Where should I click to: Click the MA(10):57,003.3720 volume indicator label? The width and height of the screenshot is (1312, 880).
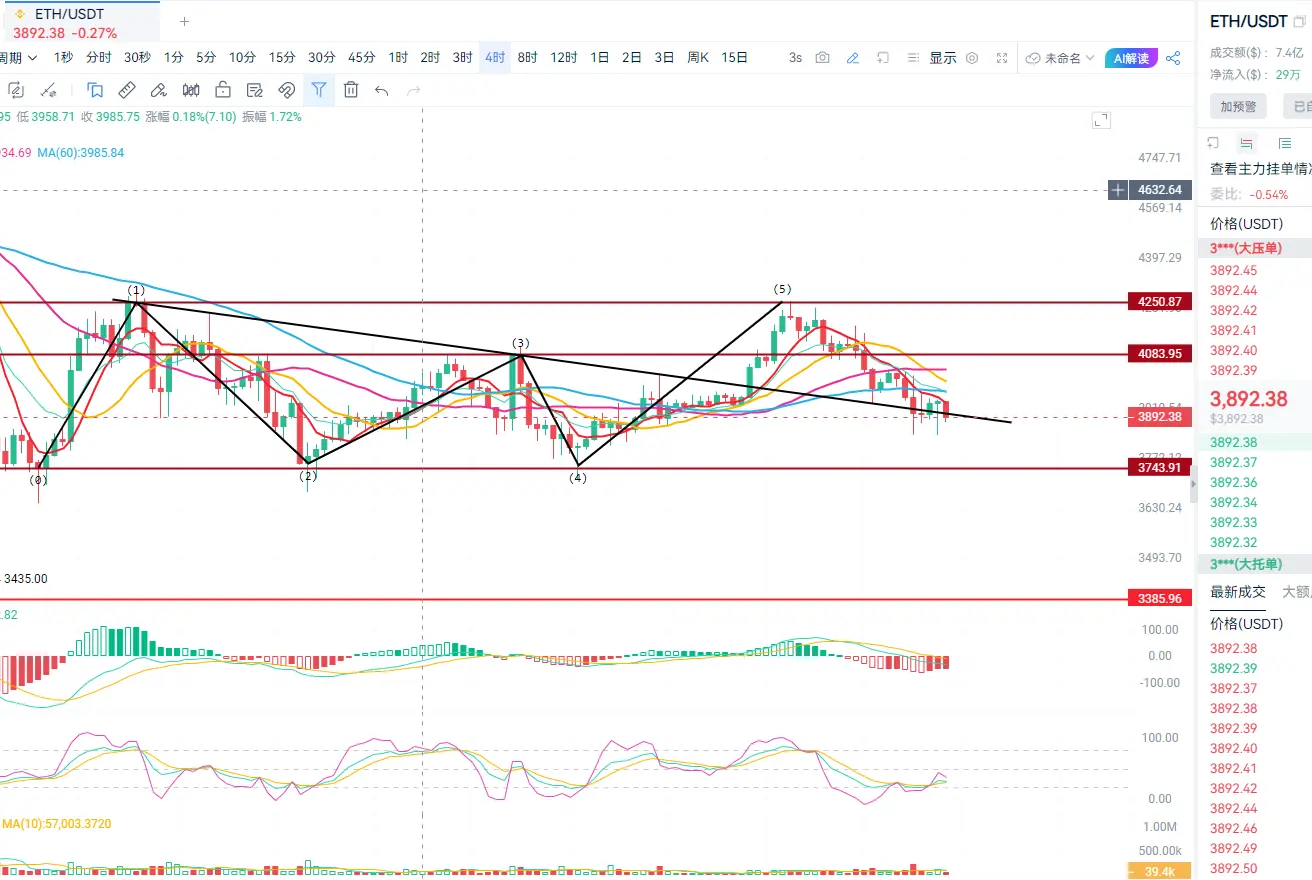pyautogui.click(x=56, y=824)
